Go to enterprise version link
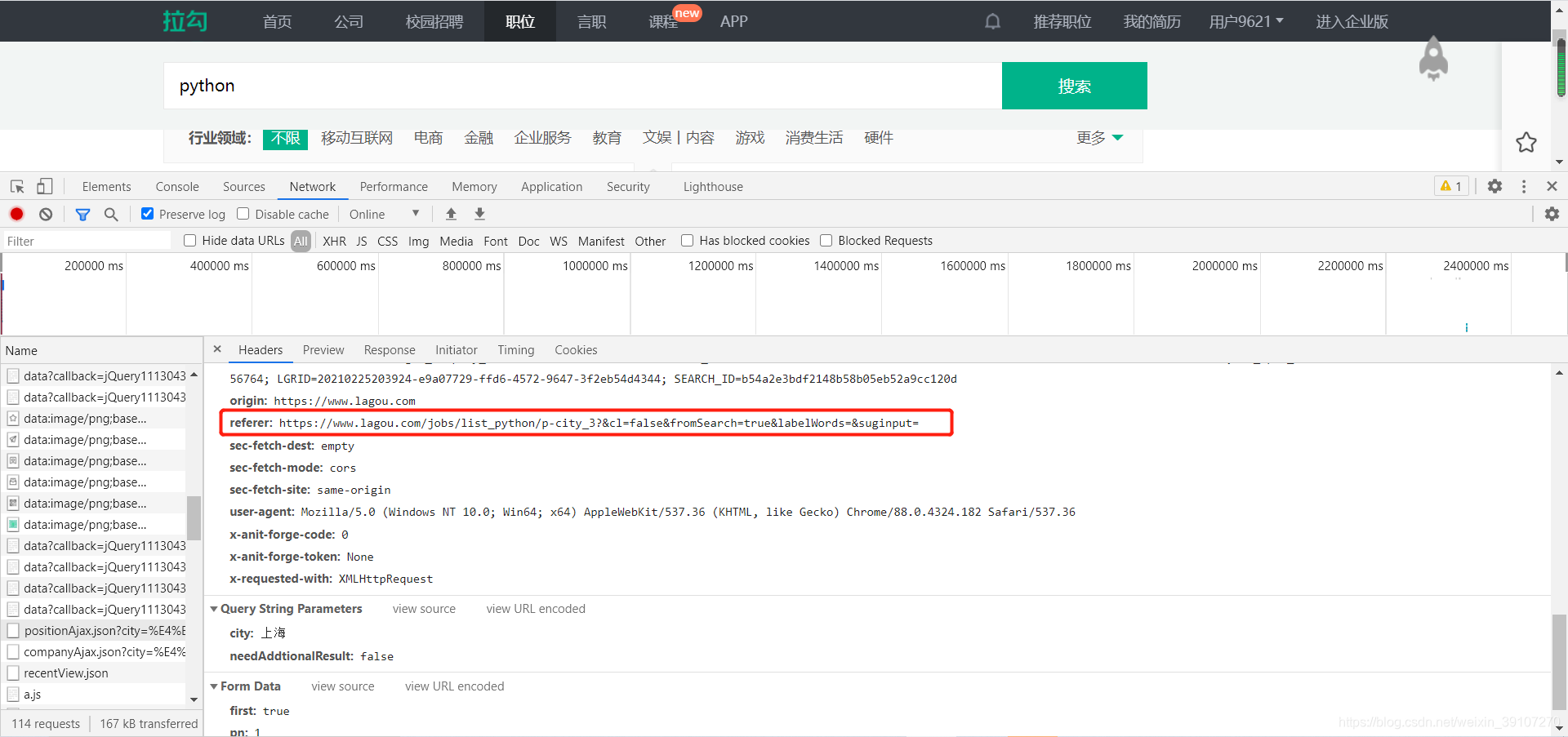This screenshot has width=1568, height=737. point(1352,21)
